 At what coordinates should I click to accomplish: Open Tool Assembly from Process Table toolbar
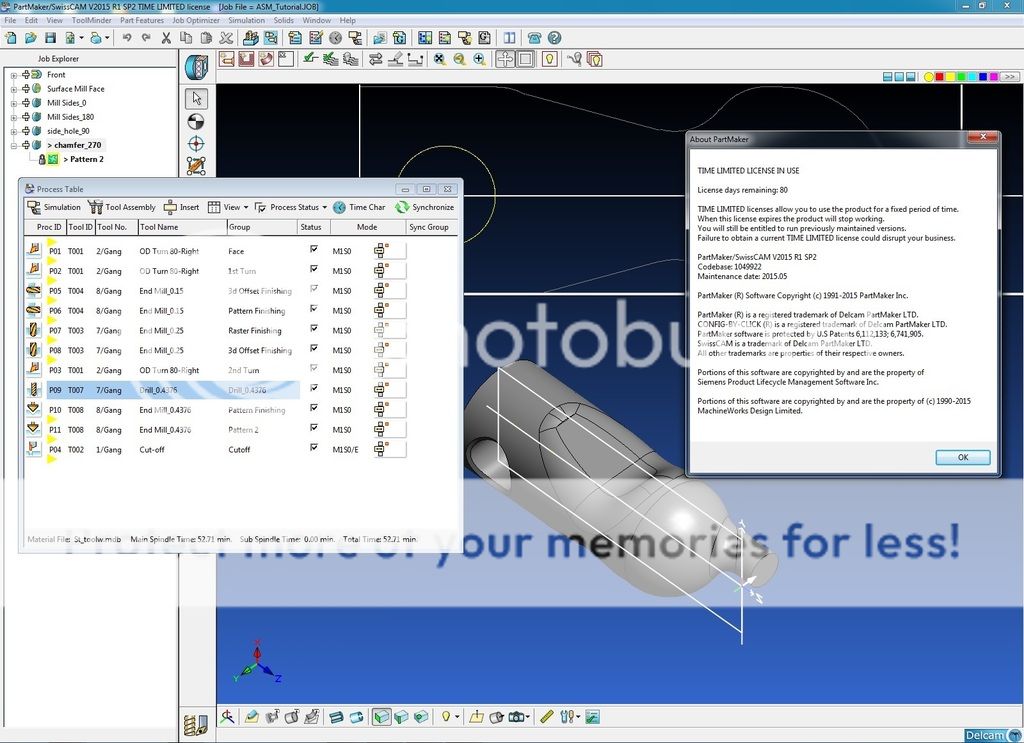pyautogui.click(x=96, y=207)
